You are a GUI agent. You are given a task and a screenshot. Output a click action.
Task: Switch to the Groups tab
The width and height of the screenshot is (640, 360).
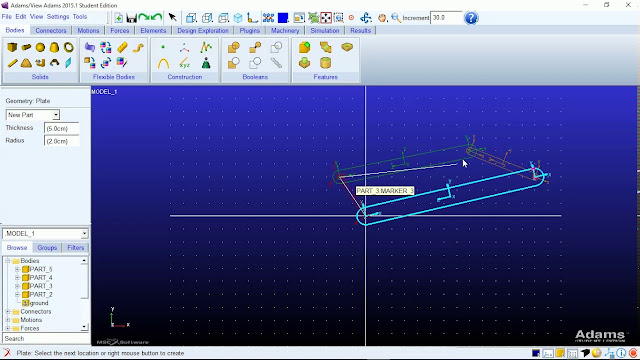pos(47,248)
